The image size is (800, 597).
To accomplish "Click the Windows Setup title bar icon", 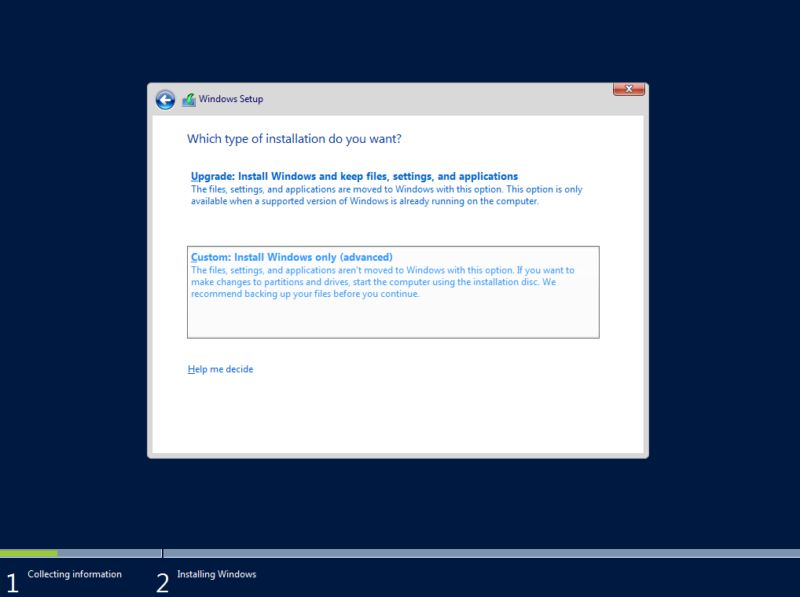I will pos(189,99).
